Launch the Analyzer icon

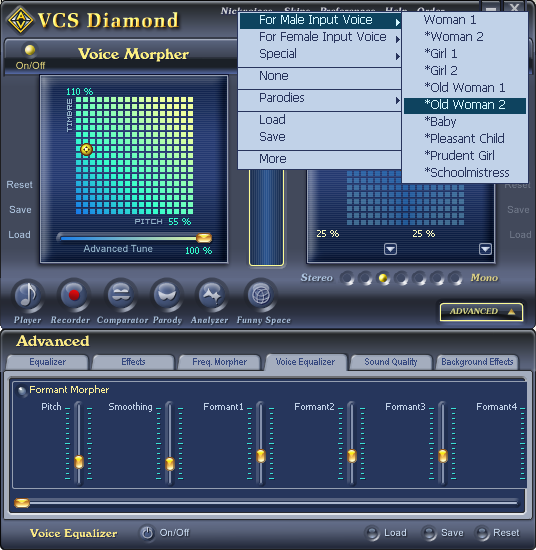(x=212, y=295)
